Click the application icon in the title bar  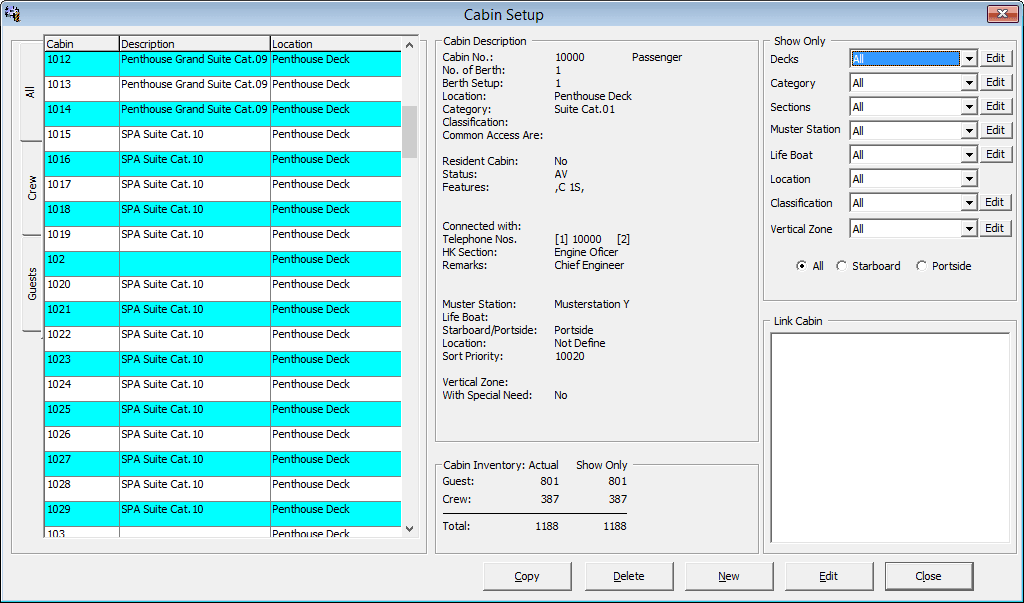[14, 14]
